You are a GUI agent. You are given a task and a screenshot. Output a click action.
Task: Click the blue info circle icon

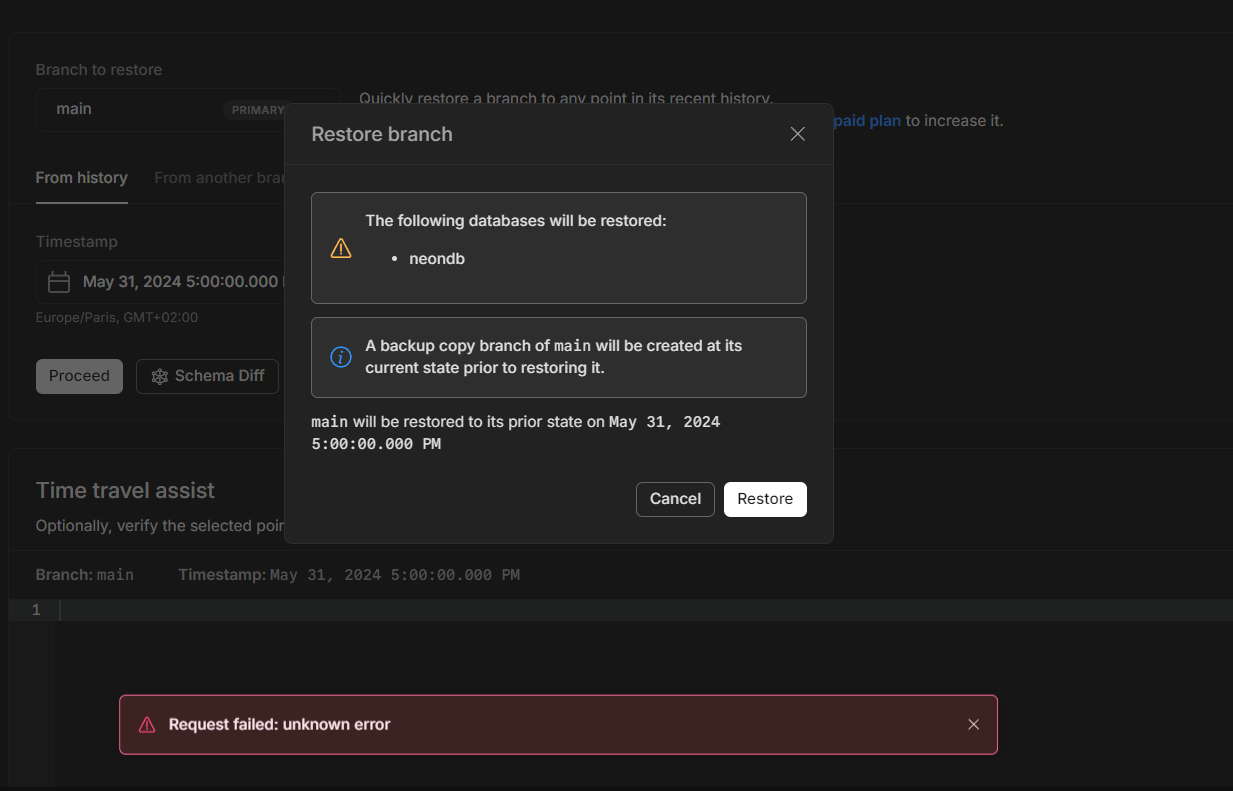point(341,357)
